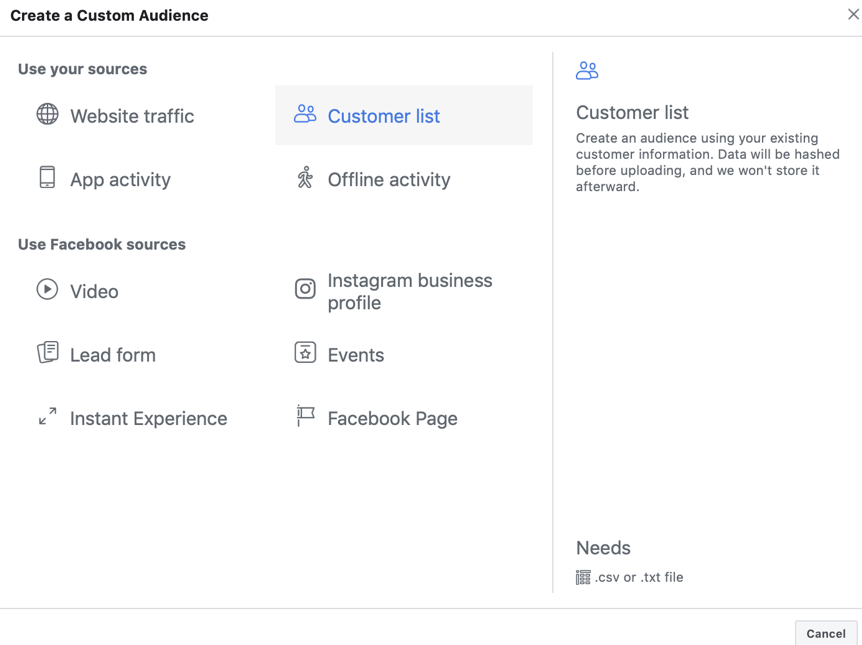
Task: Click the Lead form document icon
Action: (x=48, y=352)
